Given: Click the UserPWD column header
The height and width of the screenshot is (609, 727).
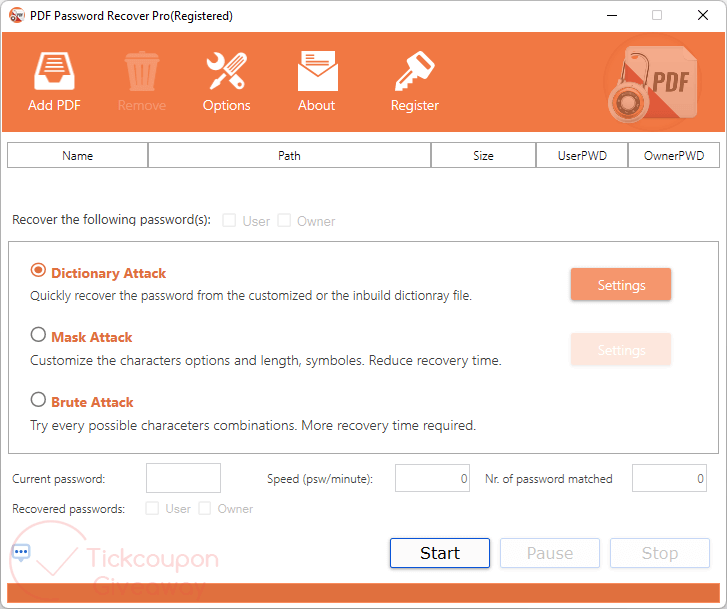Looking at the screenshot, I should (x=582, y=155).
